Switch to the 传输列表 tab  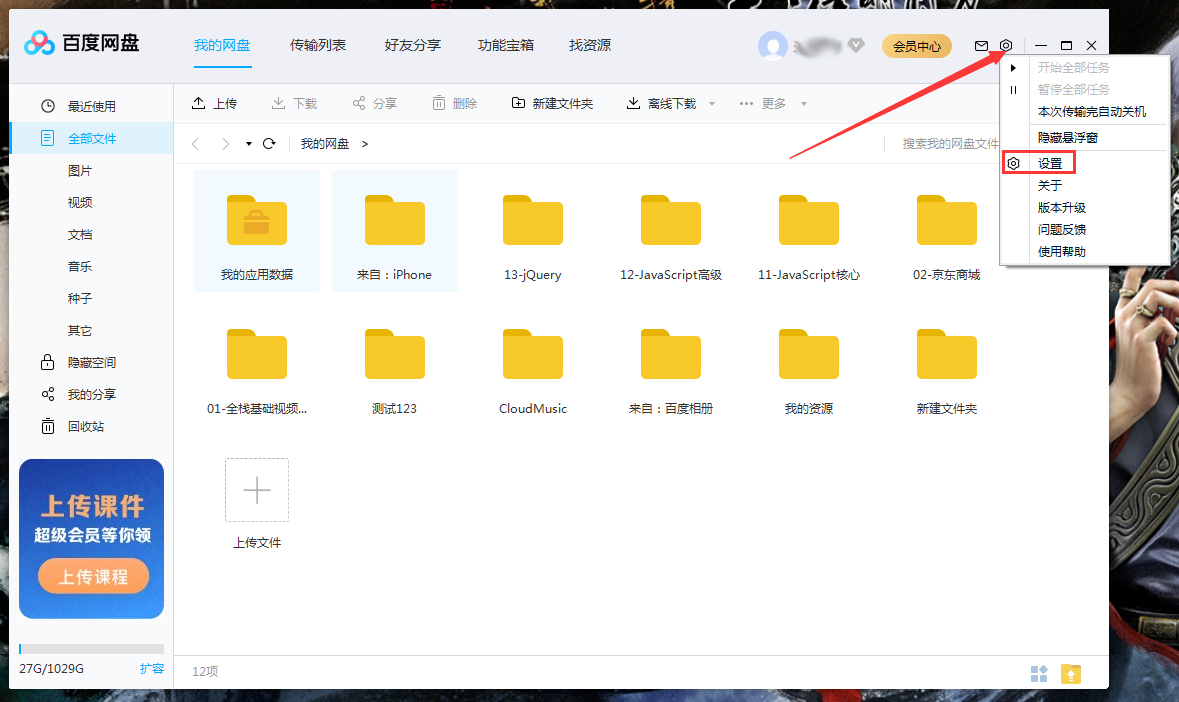pyautogui.click(x=318, y=45)
